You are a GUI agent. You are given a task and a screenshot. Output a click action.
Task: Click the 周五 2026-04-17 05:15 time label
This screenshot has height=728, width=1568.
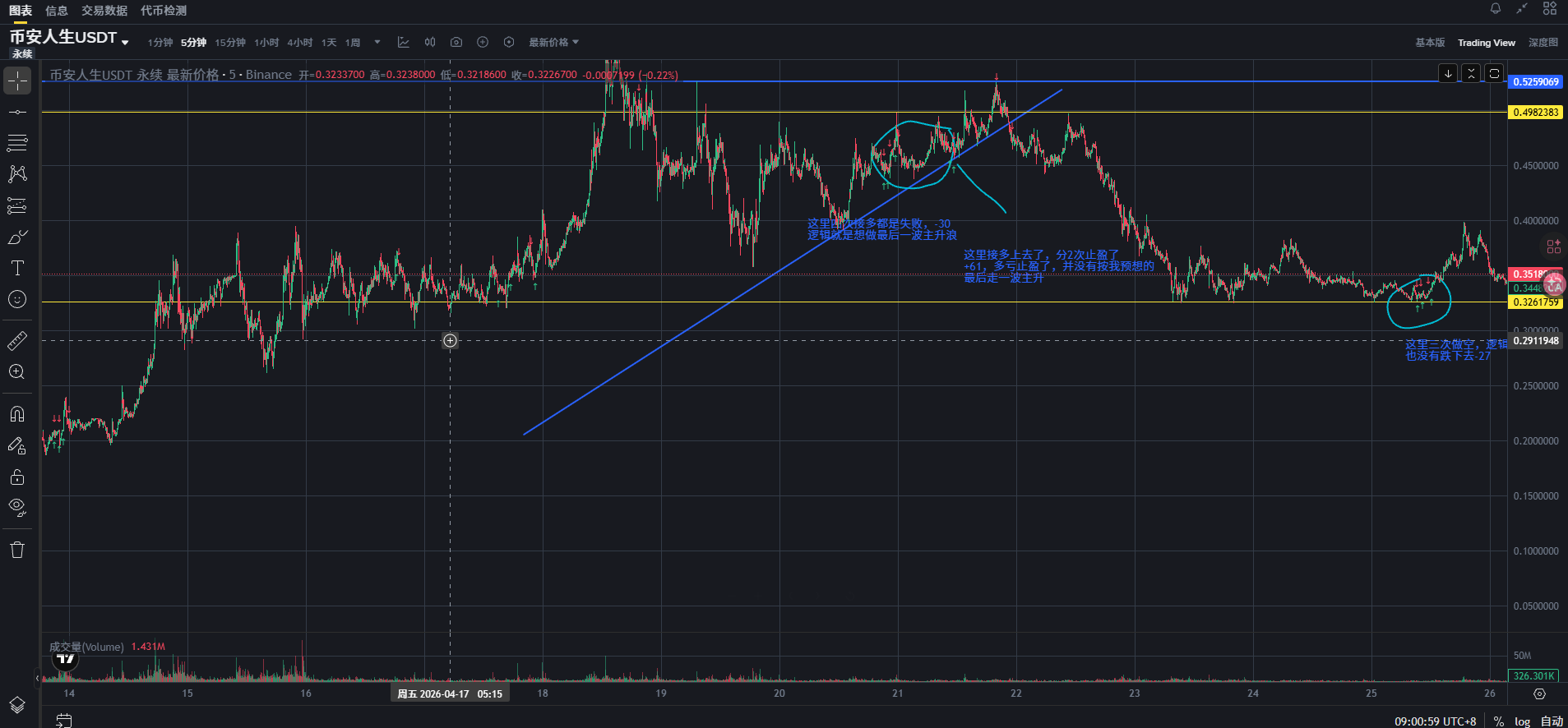(450, 694)
